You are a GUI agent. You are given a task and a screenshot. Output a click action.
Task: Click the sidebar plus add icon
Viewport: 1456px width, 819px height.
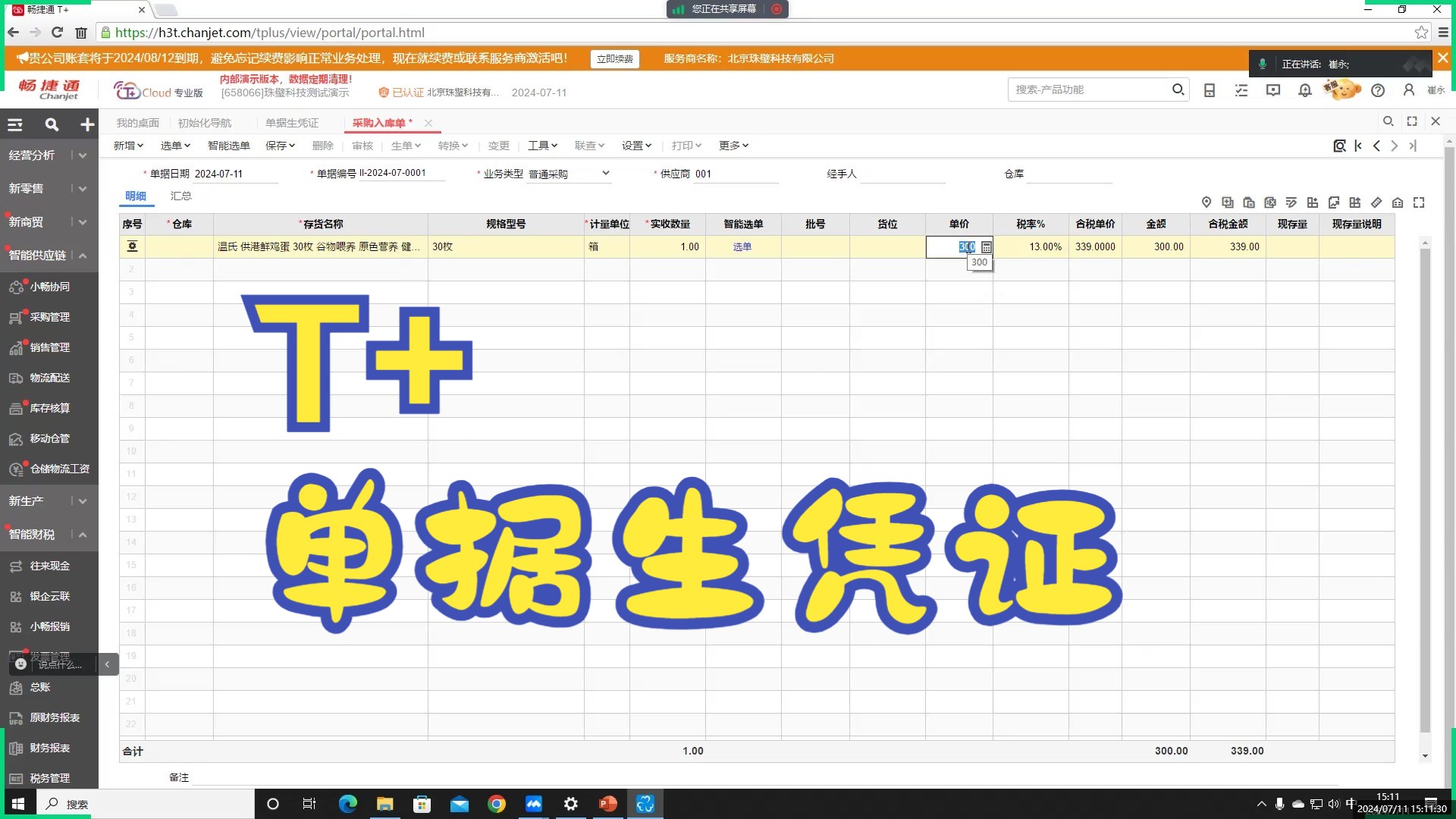coord(87,124)
